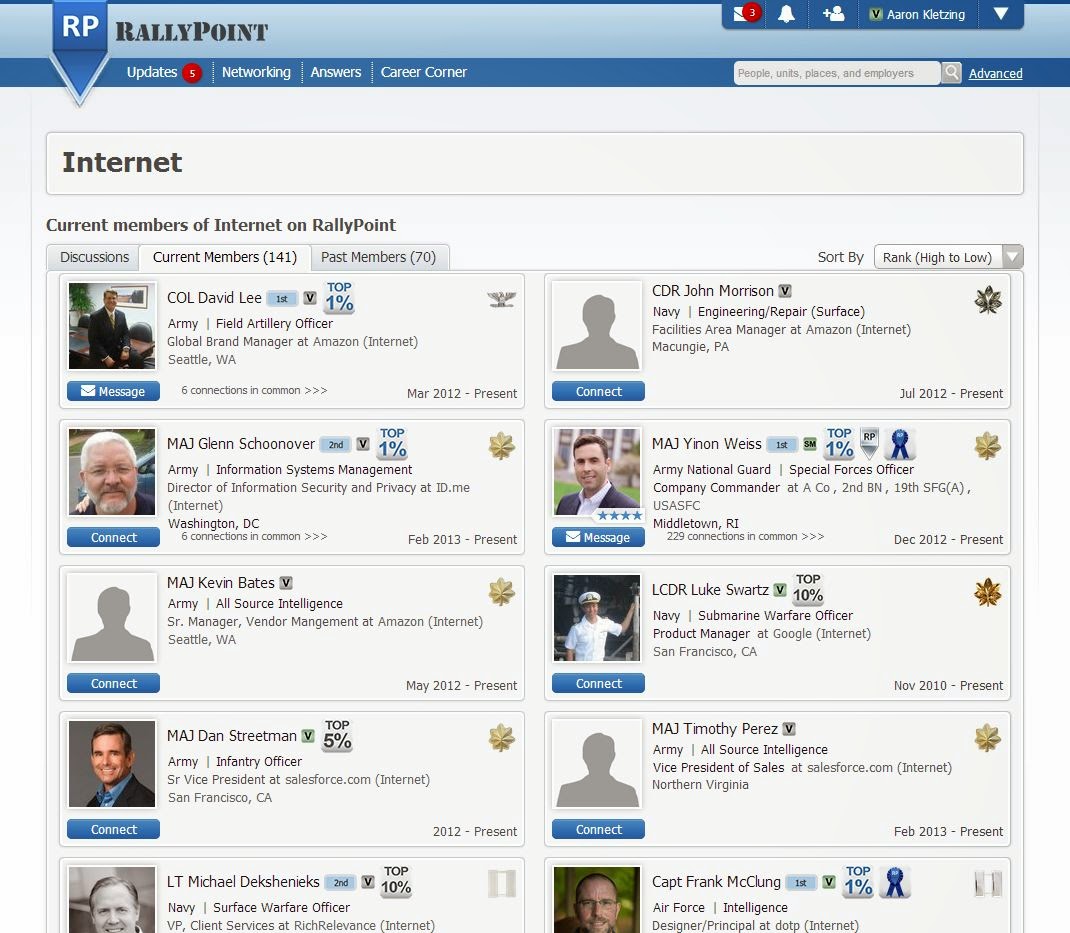This screenshot has height=933, width=1070.
Task: Click Yinon Weiss gold oak leaf insignia
Action: point(987,446)
